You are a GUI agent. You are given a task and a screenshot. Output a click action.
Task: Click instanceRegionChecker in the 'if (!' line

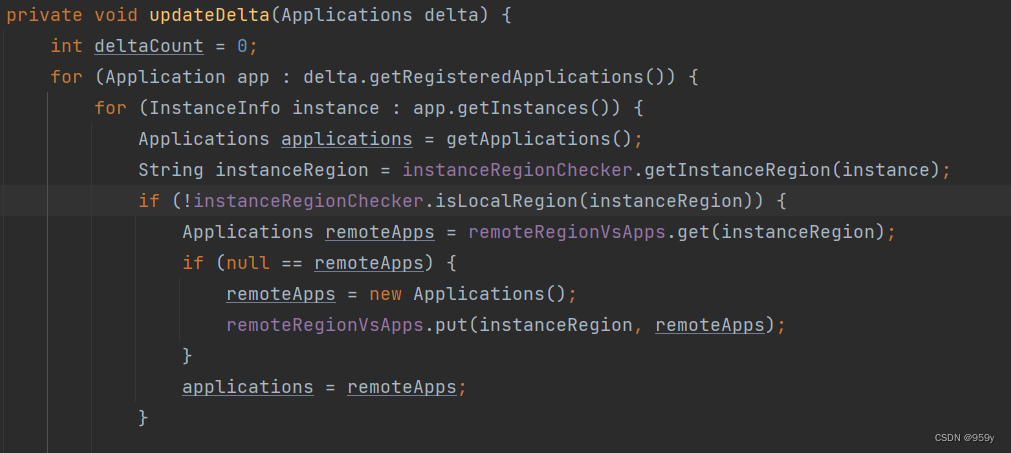[308, 201]
